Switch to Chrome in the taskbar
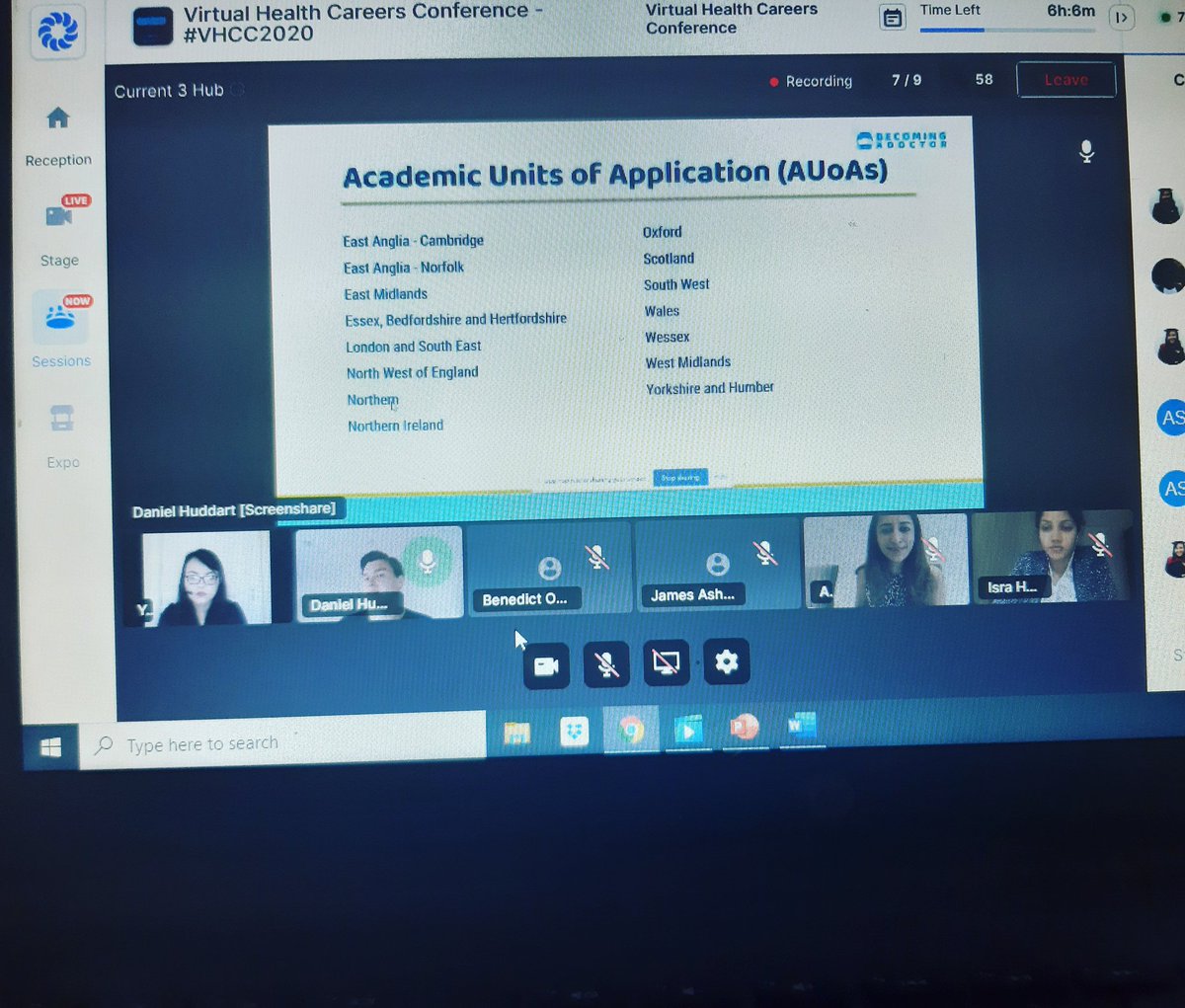The width and height of the screenshot is (1185, 1008). pos(631,730)
